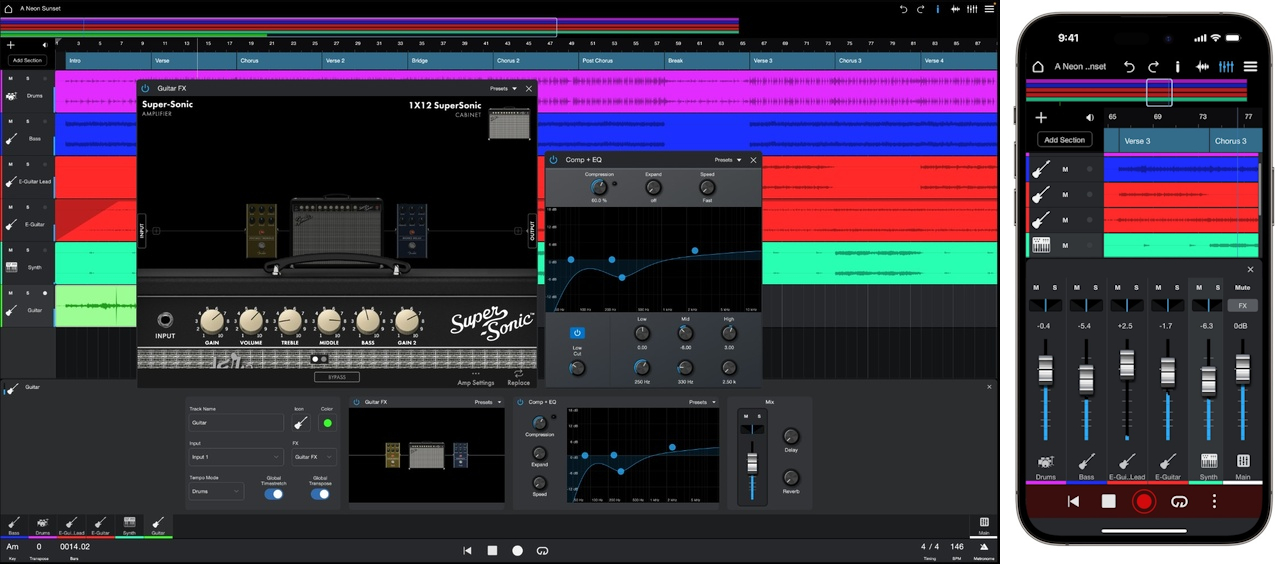Open the green track Color swatch

tap(326, 423)
